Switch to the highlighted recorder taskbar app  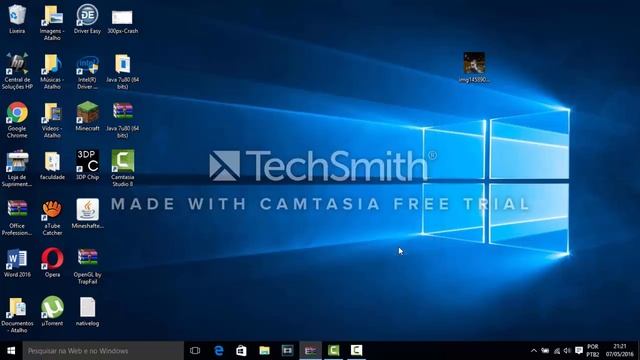[310, 351]
